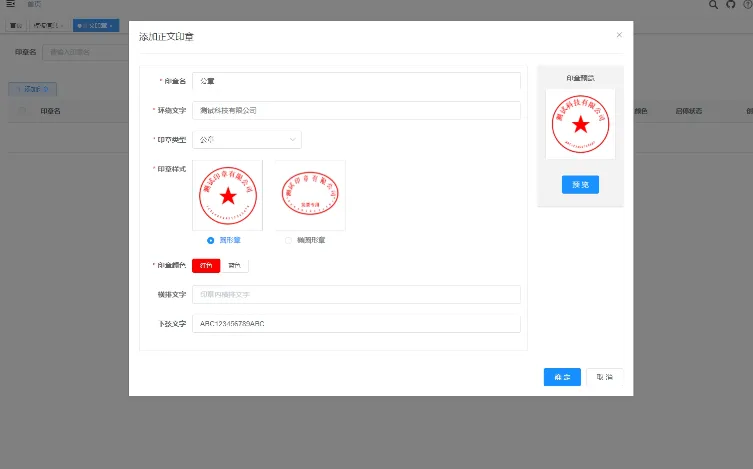Click the 添加 button on the background page
Image resolution: width=753 pixels, height=469 pixels.
[33, 89]
